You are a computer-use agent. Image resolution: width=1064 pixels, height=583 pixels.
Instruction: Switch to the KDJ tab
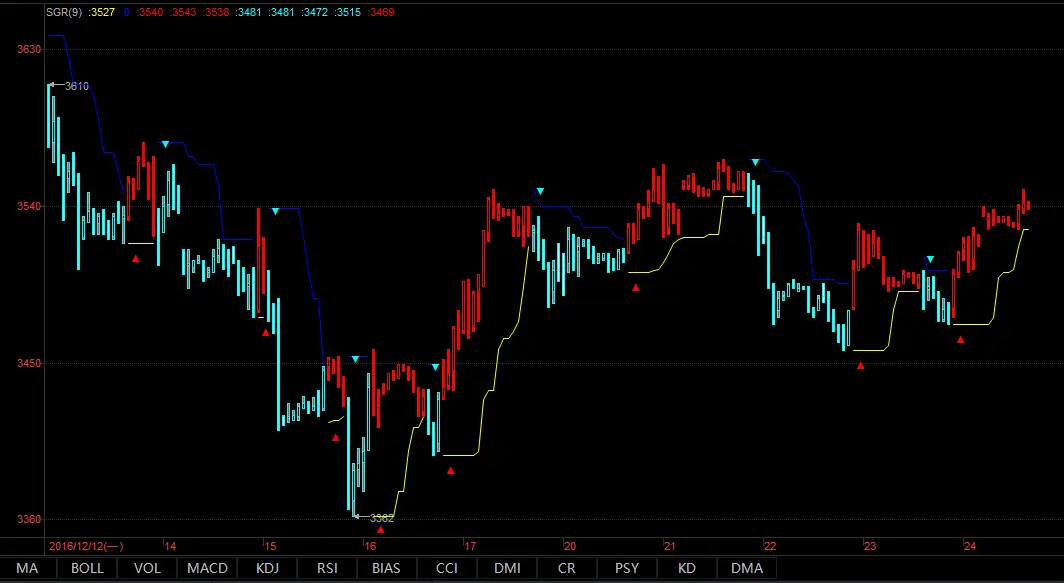[267, 568]
